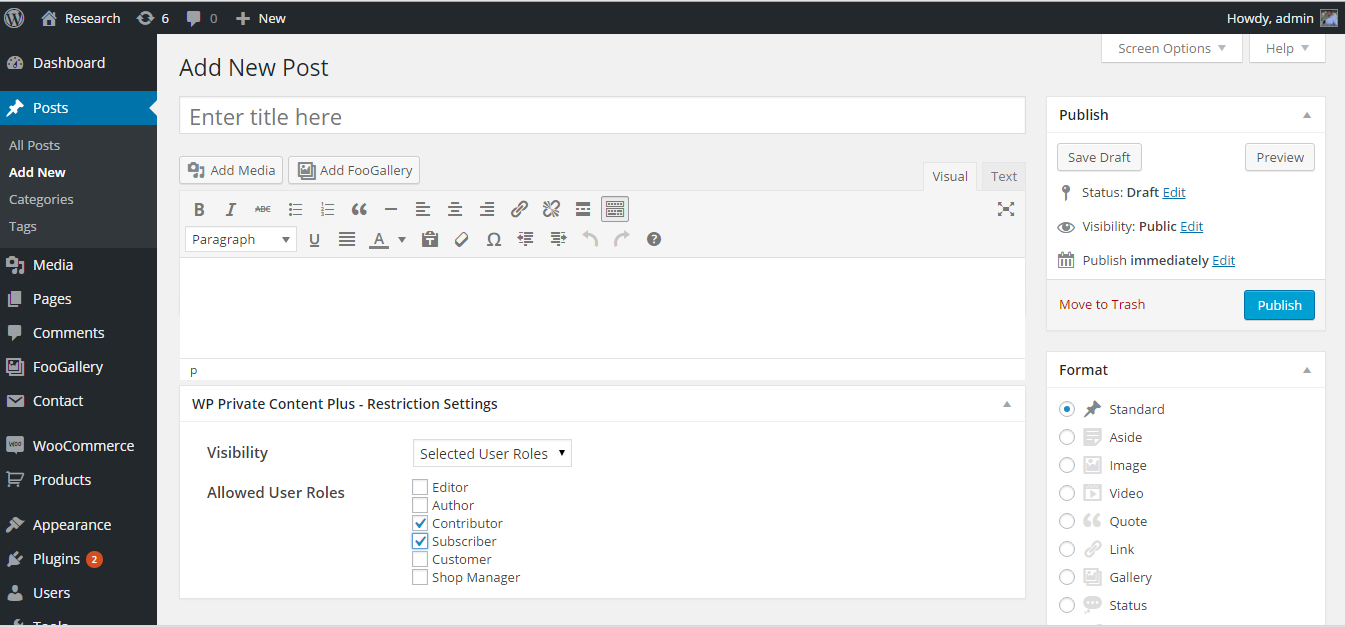Open the Paragraph format dropdown
The height and width of the screenshot is (627, 1345).
(241, 239)
